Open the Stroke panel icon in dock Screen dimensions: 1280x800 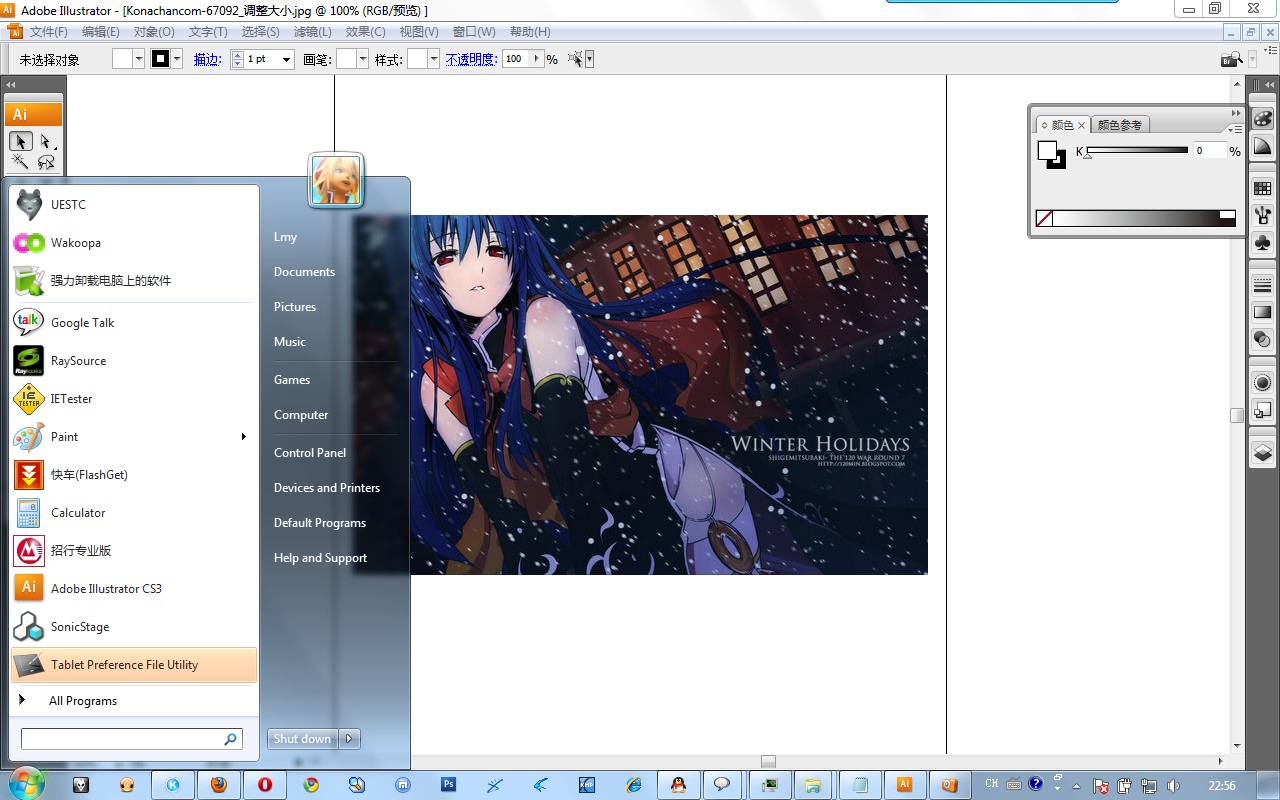coord(1262,286)
